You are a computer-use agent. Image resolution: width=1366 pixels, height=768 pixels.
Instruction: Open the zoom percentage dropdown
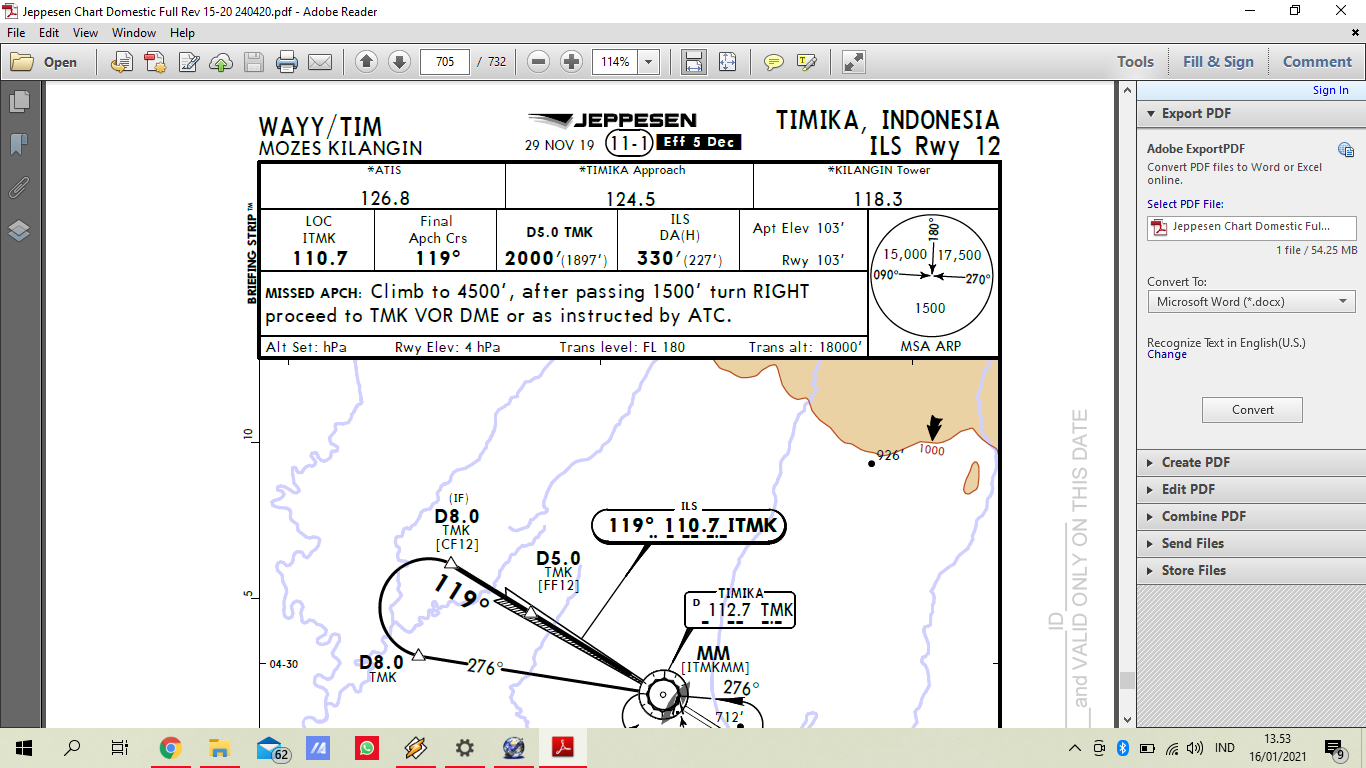(647, 61)
